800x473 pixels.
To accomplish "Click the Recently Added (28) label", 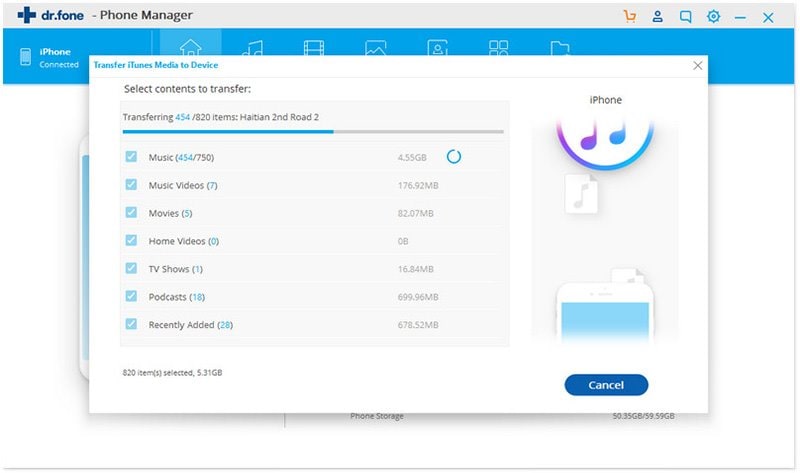I will tap(190, 325).
